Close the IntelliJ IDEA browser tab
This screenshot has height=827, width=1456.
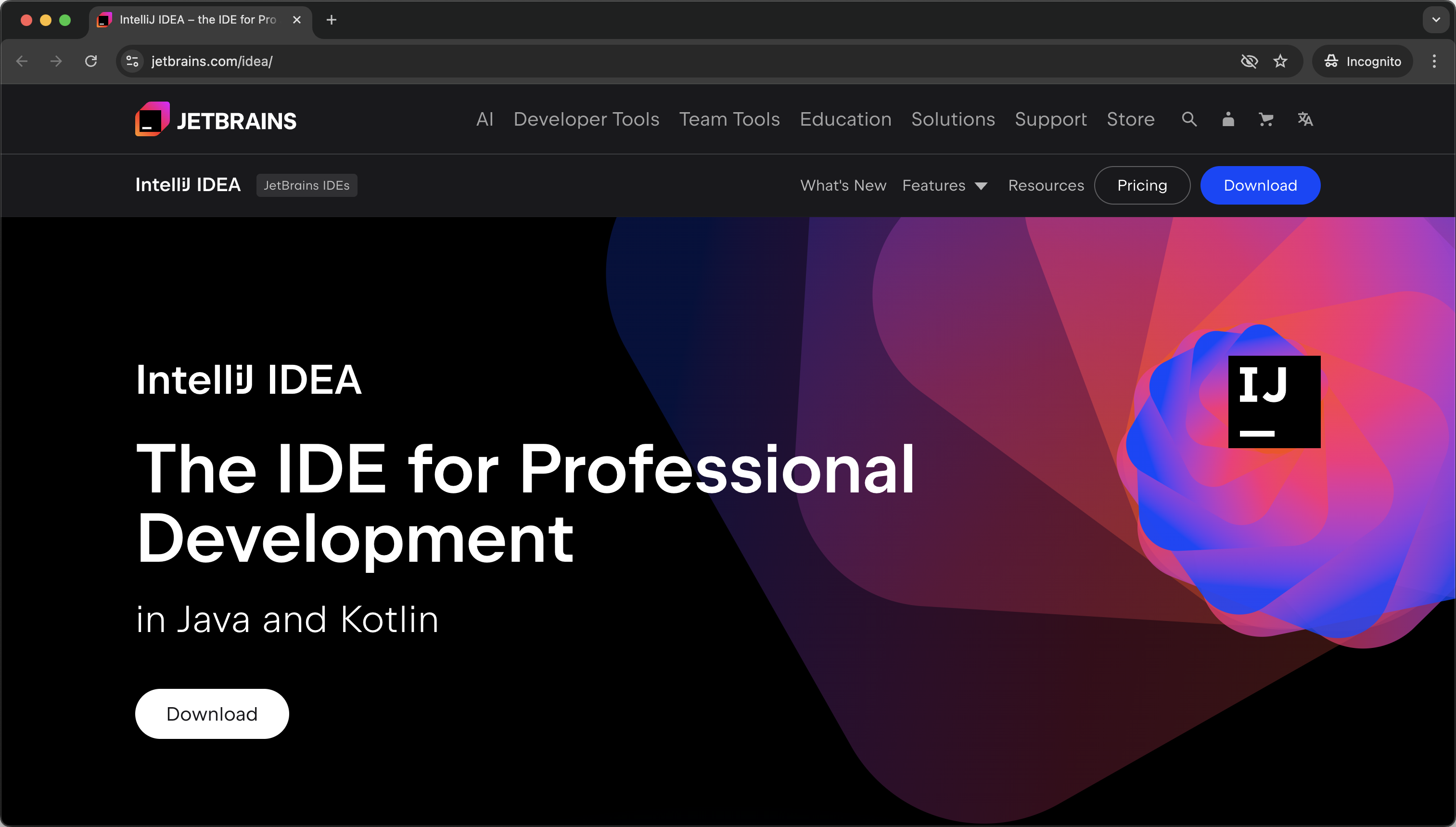point(296,20)
